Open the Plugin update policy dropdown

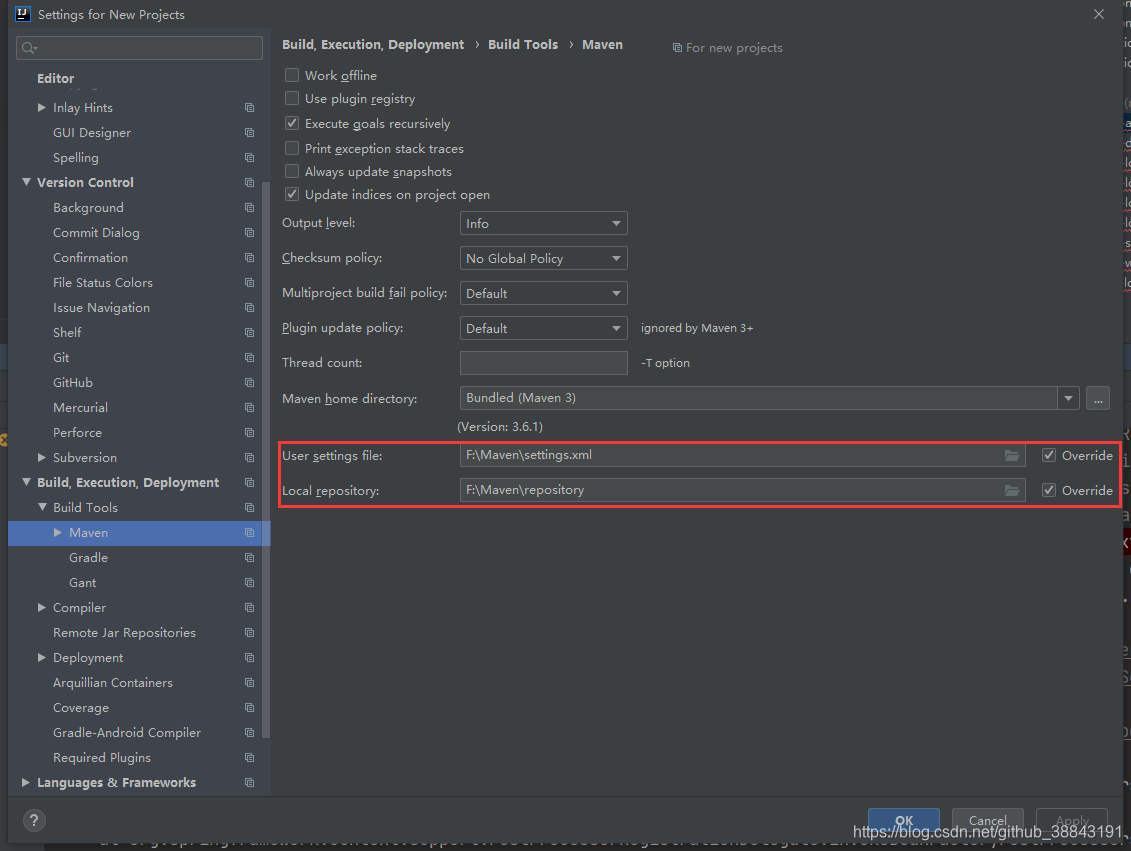click(543, 328)
